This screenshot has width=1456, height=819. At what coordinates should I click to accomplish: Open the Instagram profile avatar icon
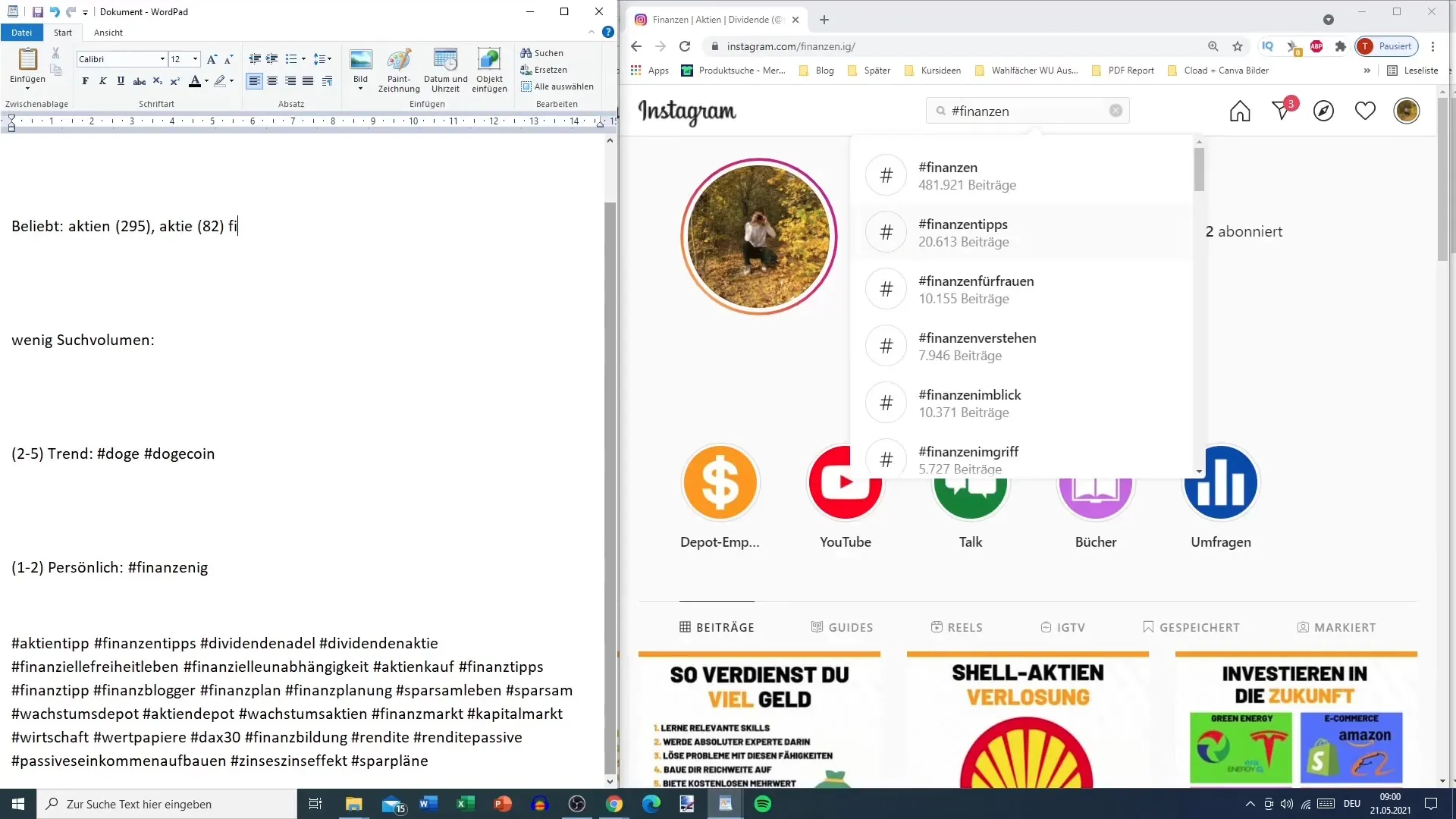pyautogui.click(x=1407, y=111)
